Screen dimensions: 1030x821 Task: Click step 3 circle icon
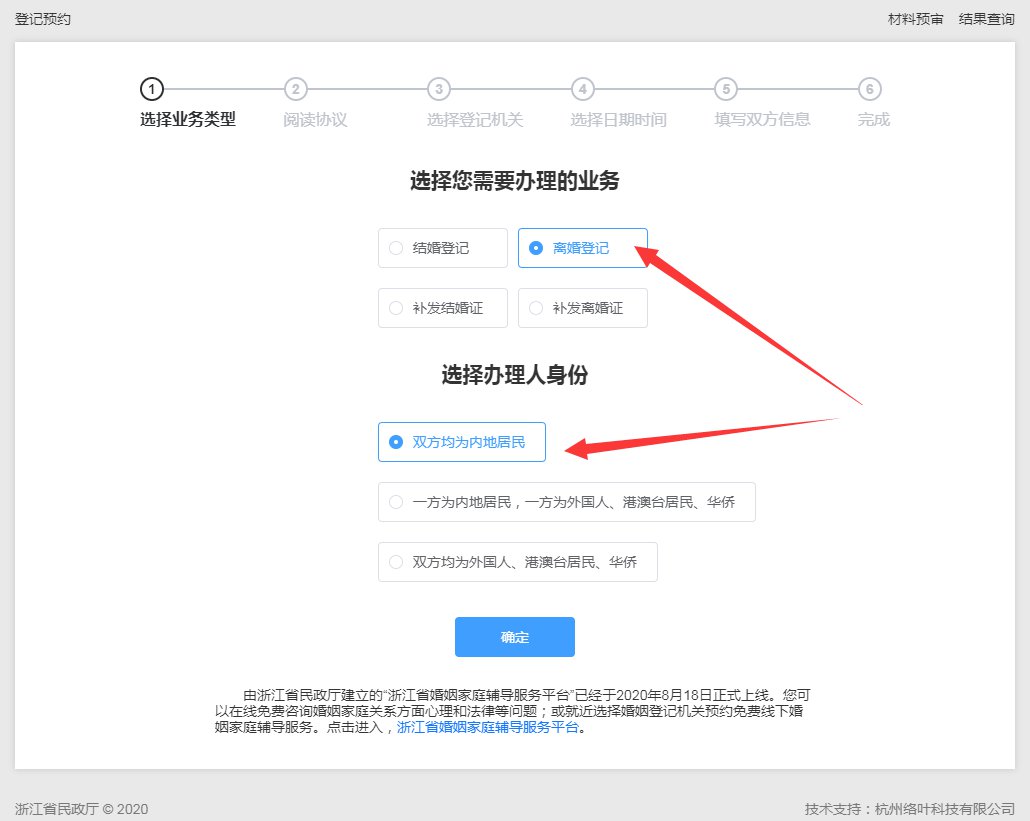(x=438, y=89)
